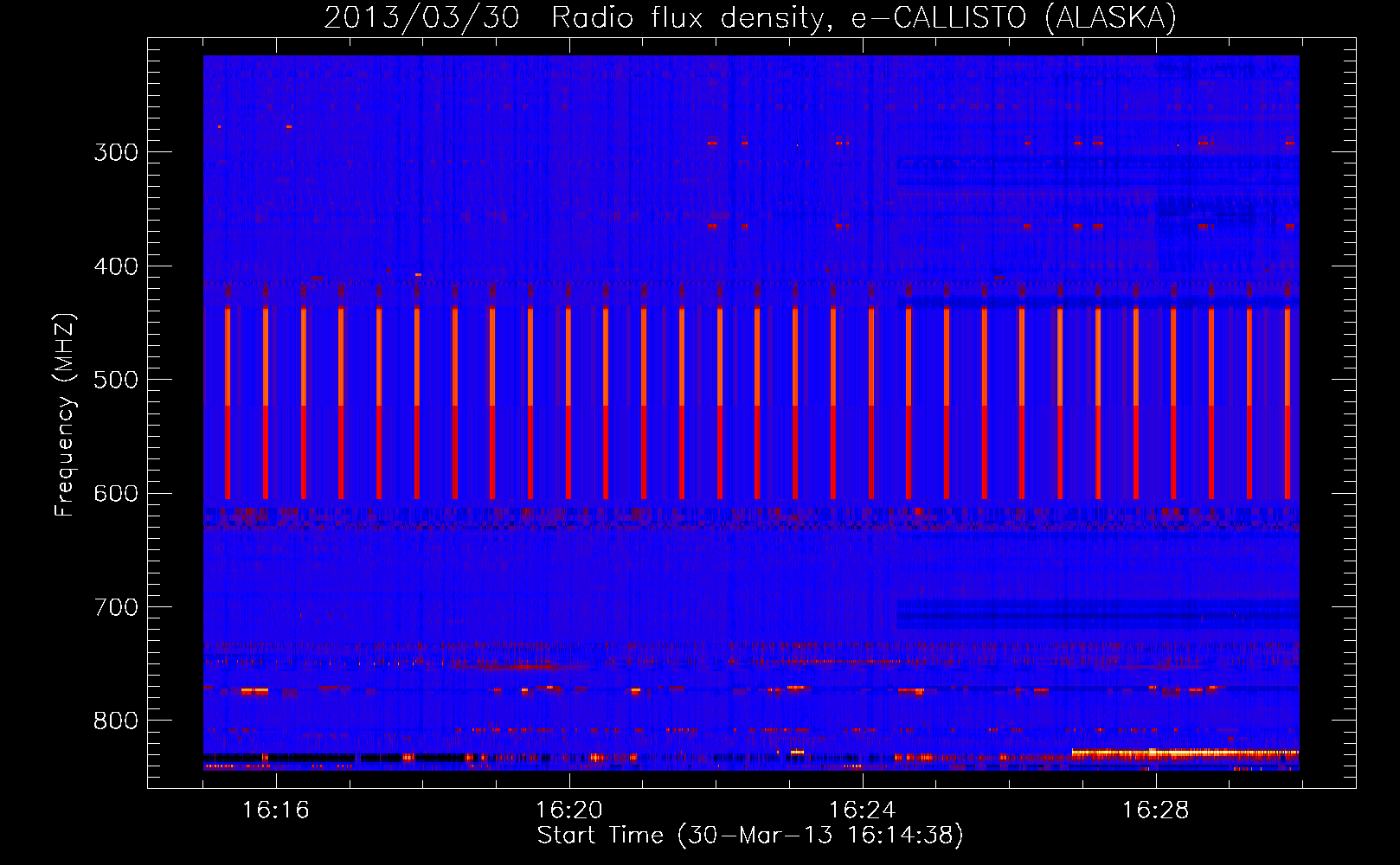Click the Start Time axis caption

point(750,836)
